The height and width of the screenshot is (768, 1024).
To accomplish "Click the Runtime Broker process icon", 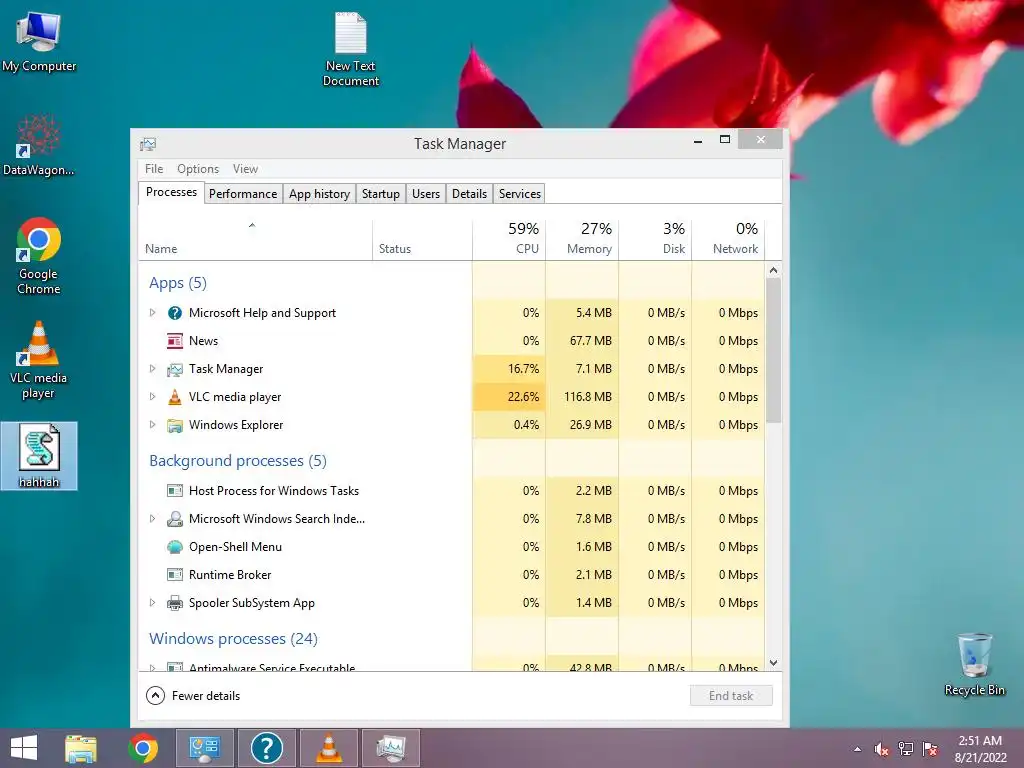I will pos(174,575).
